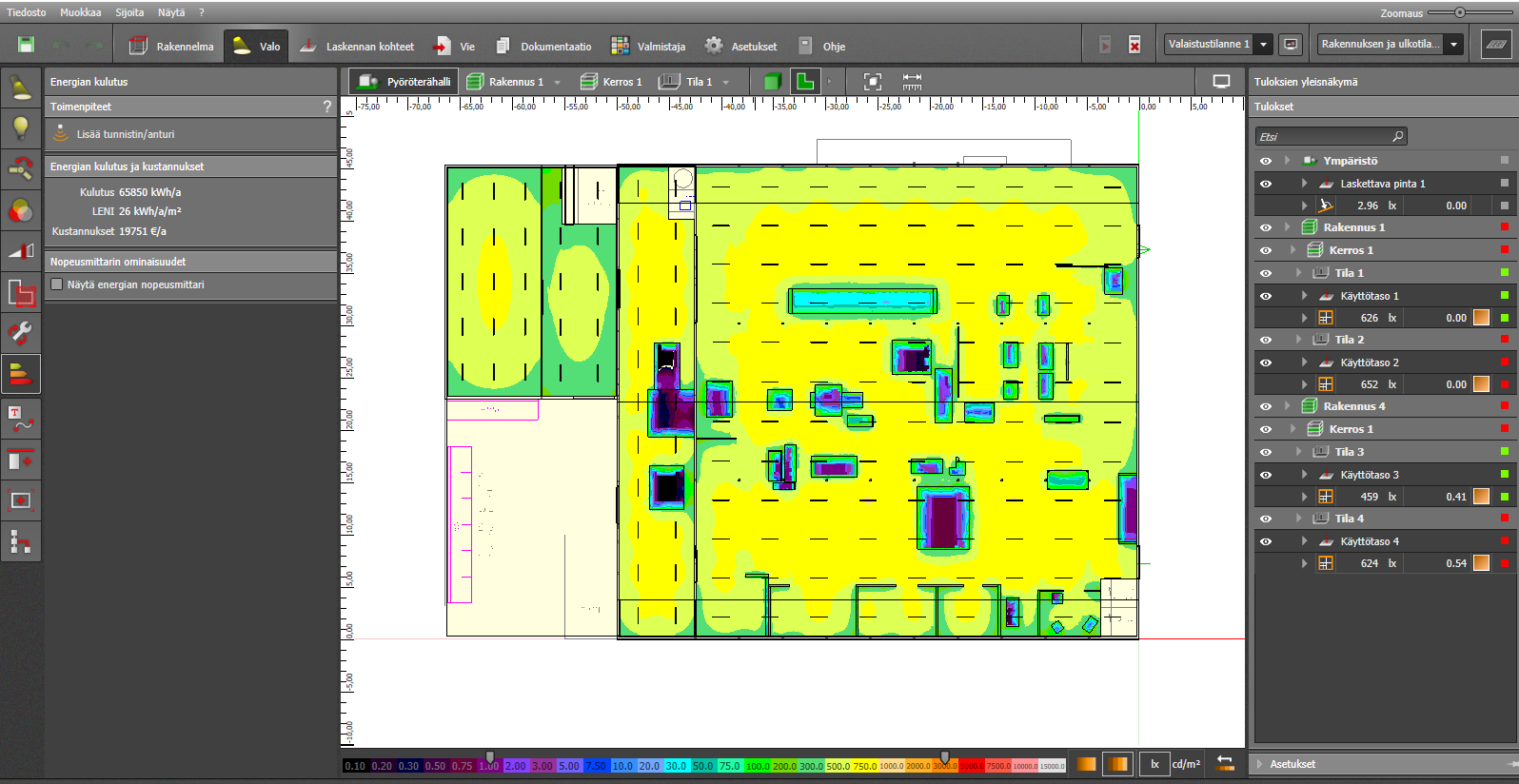Select the dimming ramp tool
The height and width of the screenshot is (784, 1519).
[x=21, y=251]
